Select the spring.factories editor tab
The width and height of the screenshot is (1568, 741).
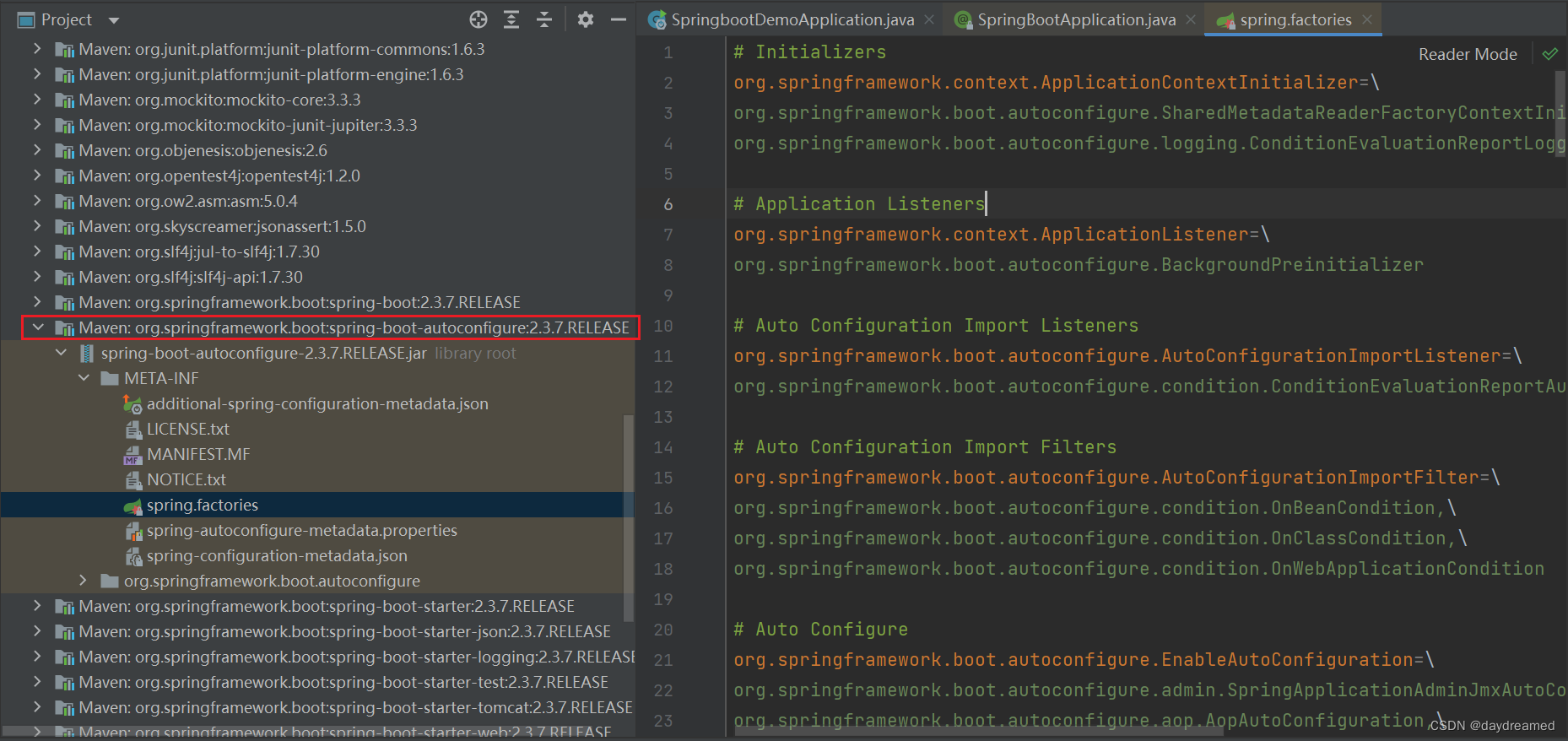[x=1295, y=19]
